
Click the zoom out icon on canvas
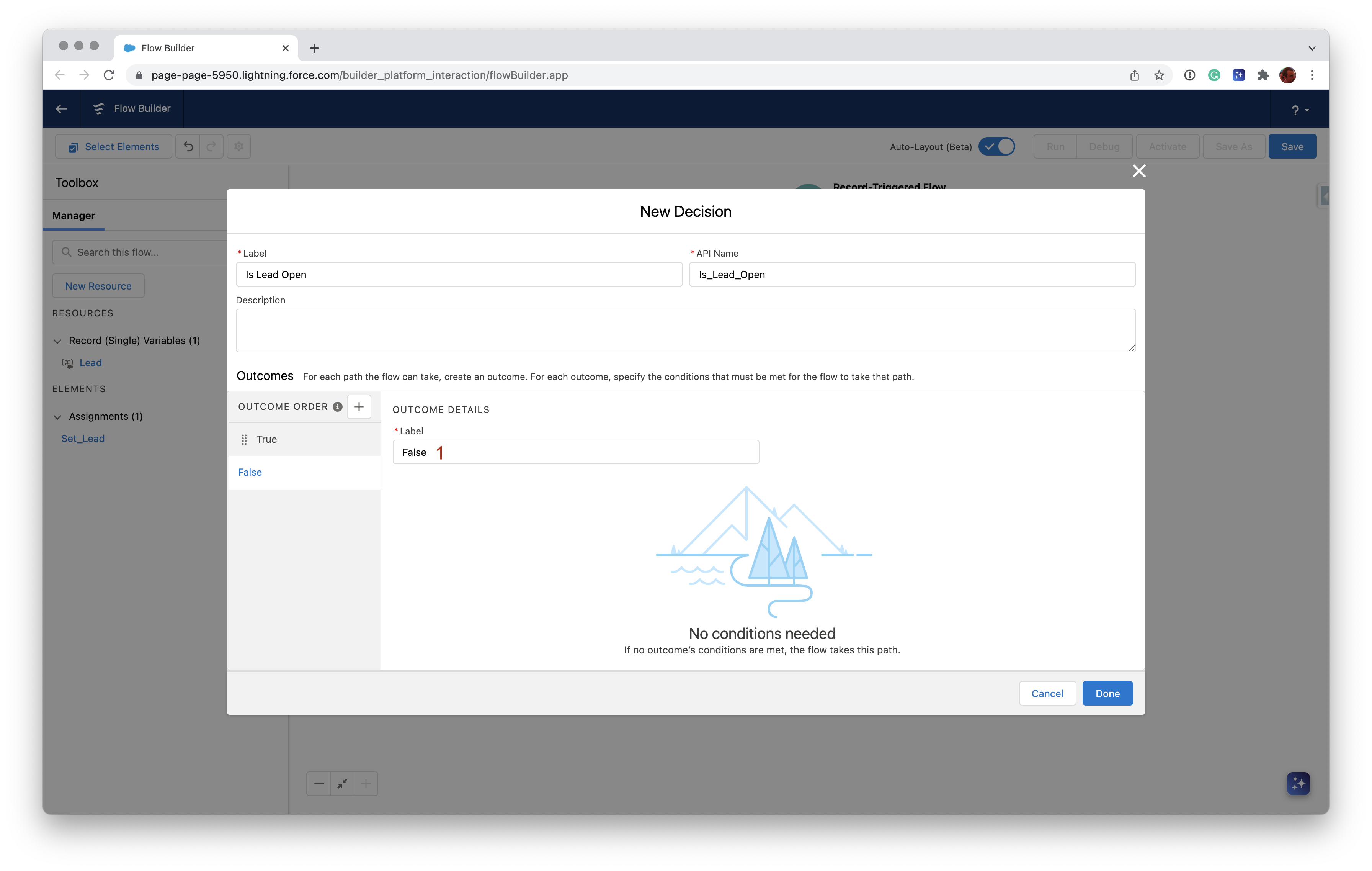(x=318, y=783)
